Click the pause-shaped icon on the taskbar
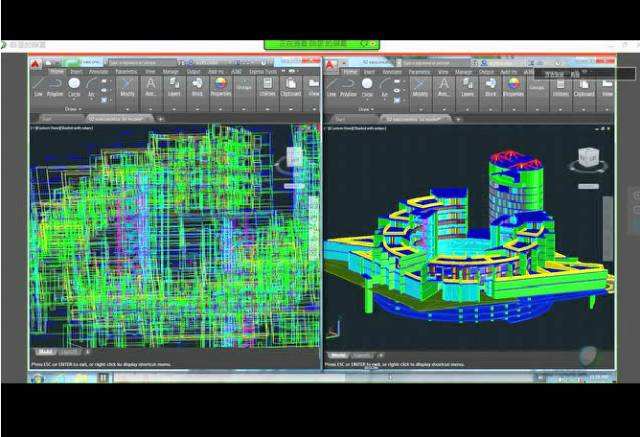Screen dimensions: 640x437 [x=103, y=378]
